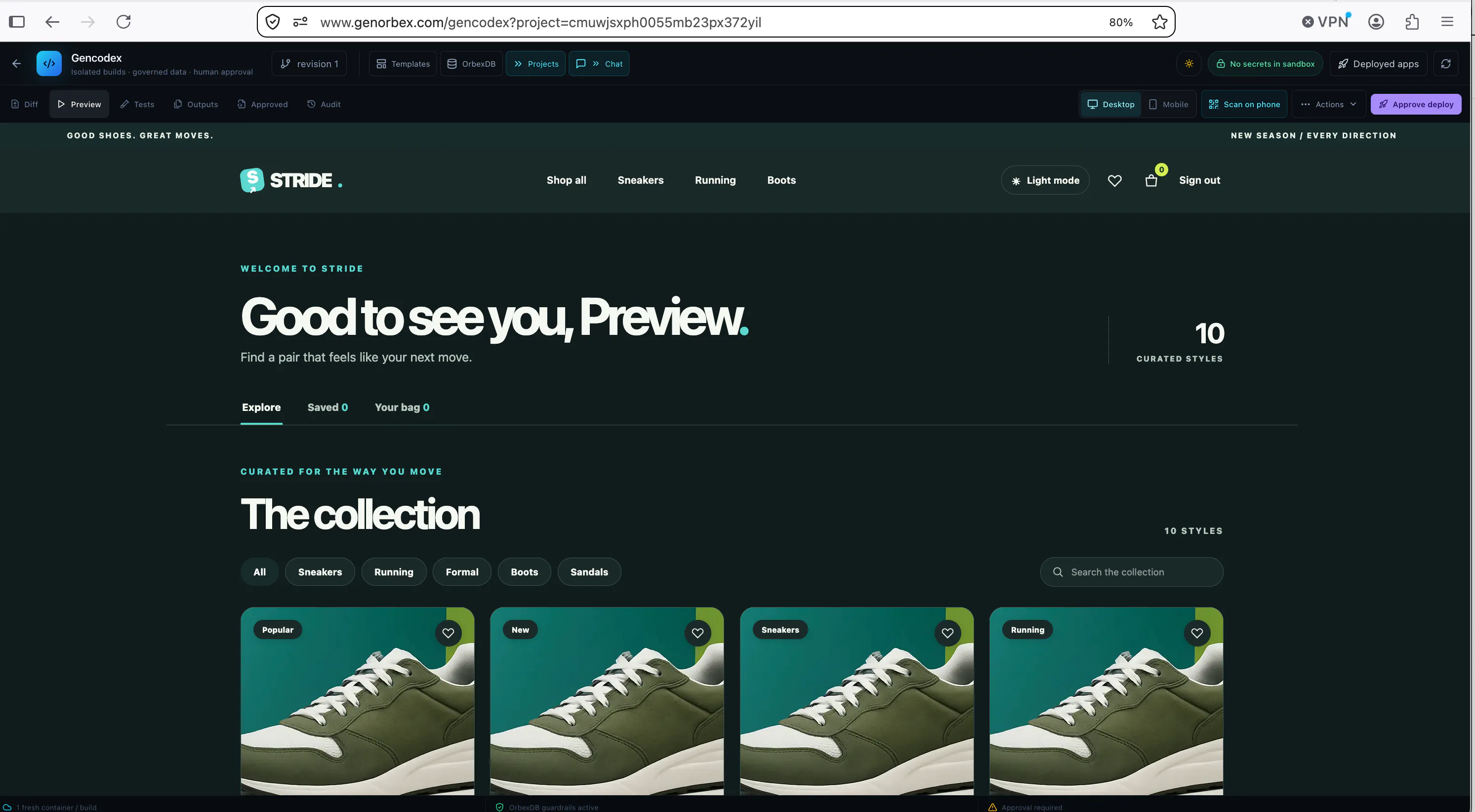Open the browser account profile icon
Viewport: 1475px width, 812px height.
(1376, 22)
